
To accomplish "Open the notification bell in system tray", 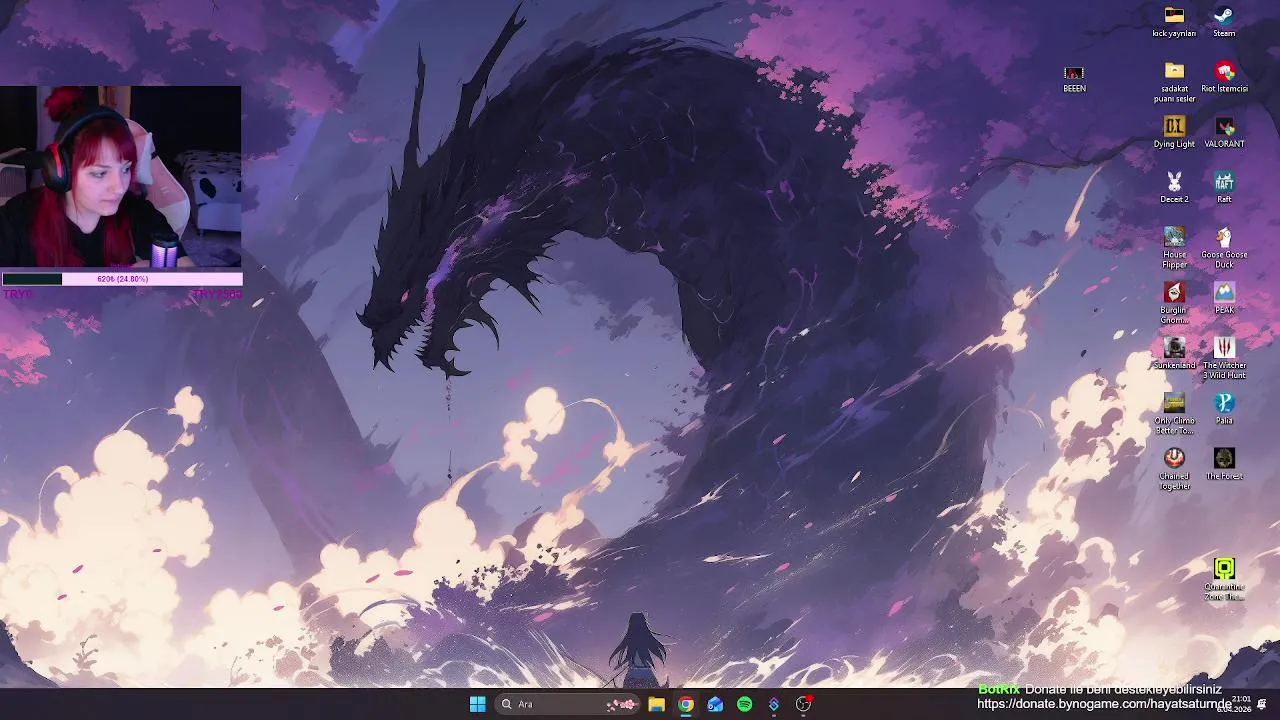I will coord(1262,704).
